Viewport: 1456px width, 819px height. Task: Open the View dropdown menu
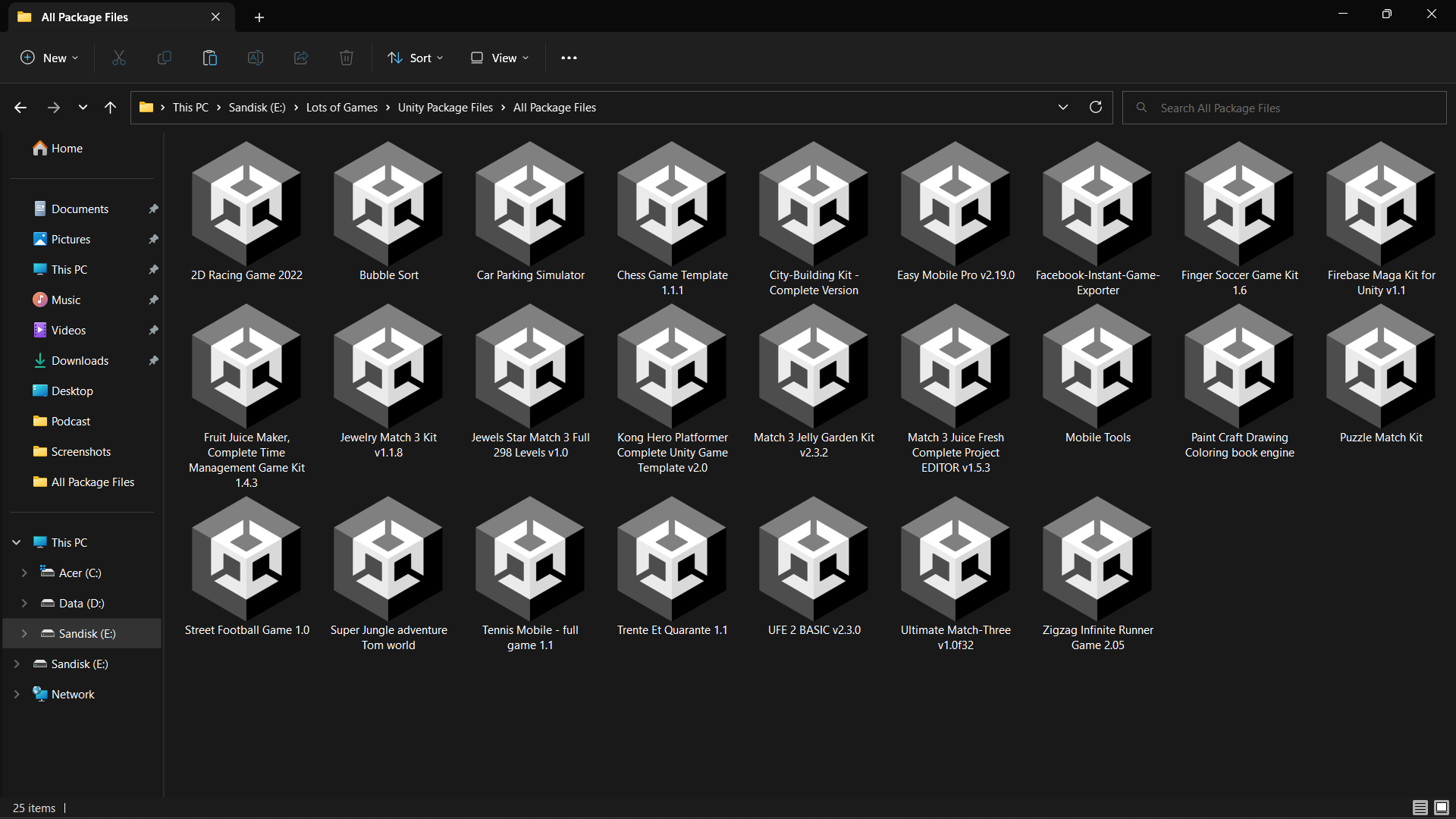pos(500,58)
